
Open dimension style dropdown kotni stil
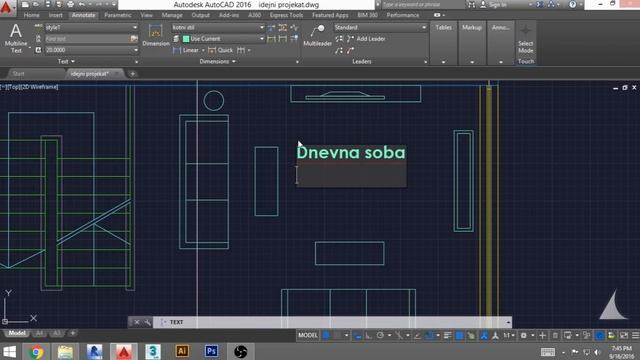pyautogui.click(x=218, y=27)
